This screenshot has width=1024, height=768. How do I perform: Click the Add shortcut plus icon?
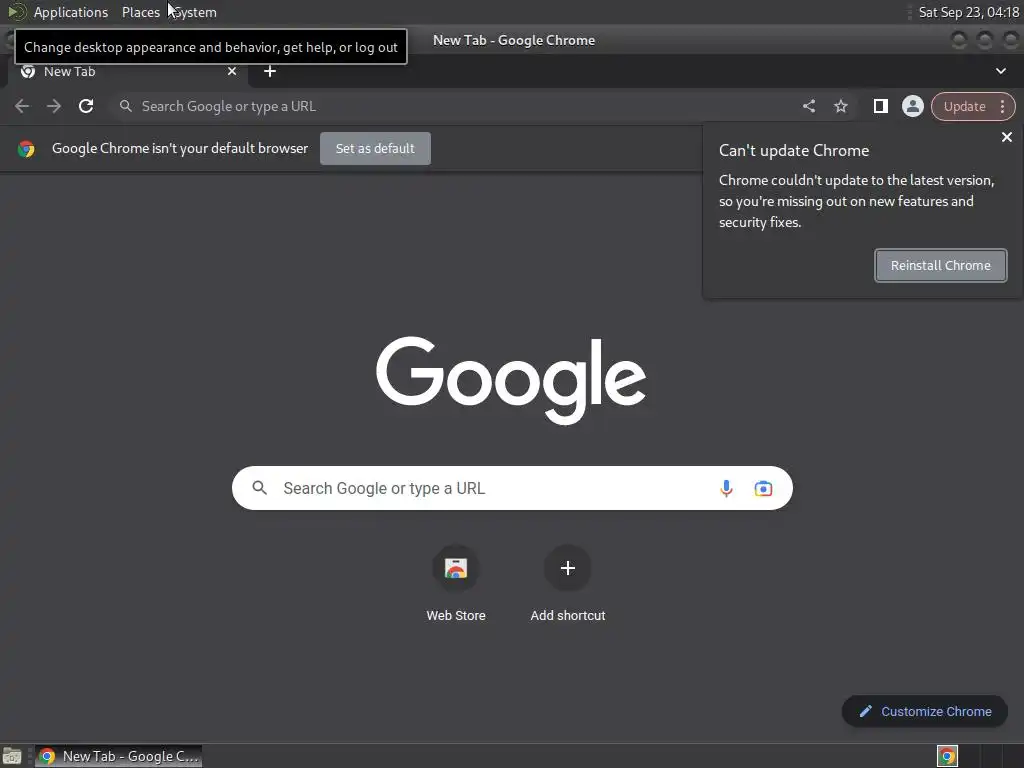(x=568, y=568)
